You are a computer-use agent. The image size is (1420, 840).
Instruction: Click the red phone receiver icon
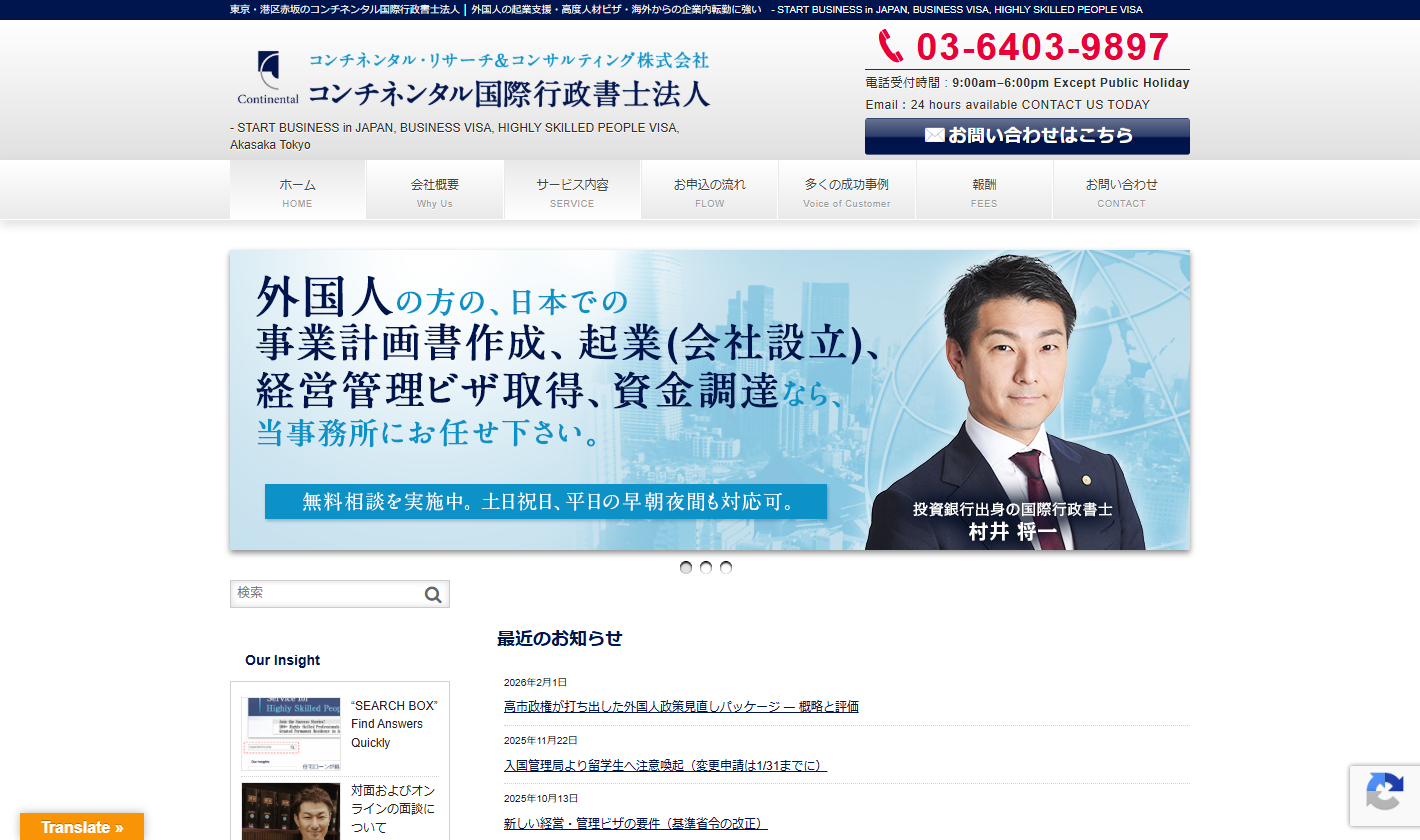click(889, 45)
